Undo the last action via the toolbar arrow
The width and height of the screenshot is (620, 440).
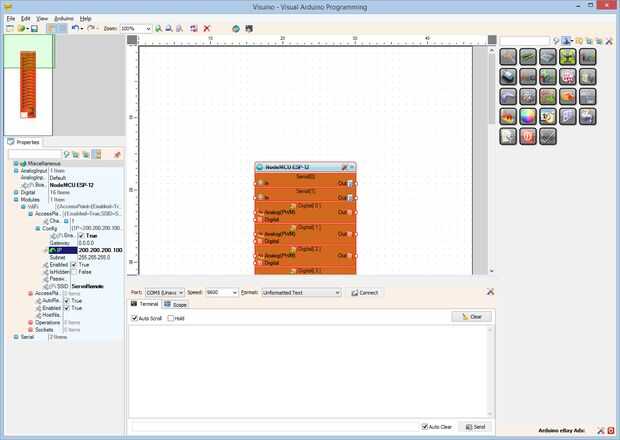[75, 28]
